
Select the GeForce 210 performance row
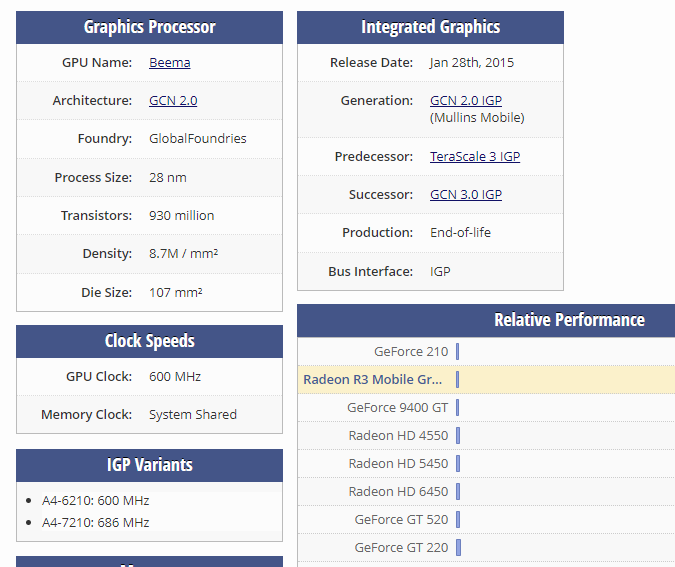486,352
